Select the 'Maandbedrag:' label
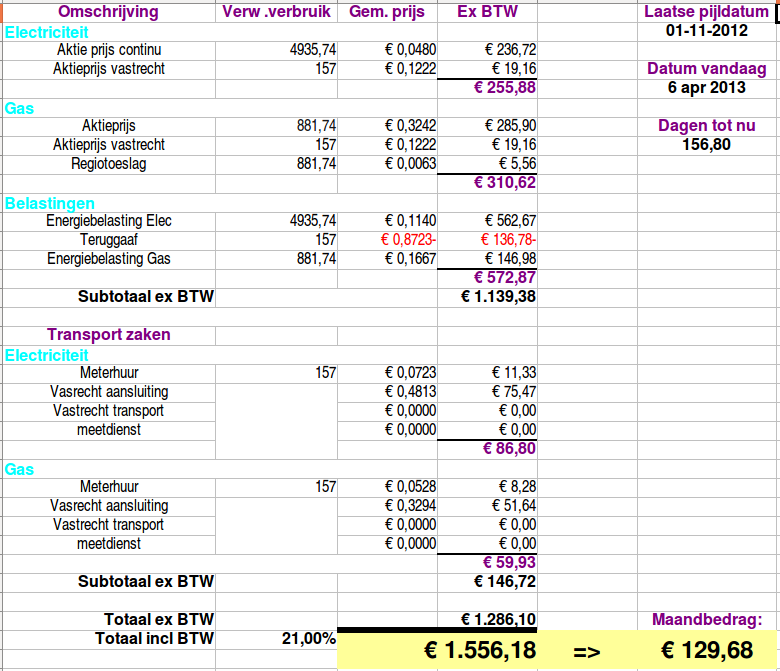The height and width of the screenshot is (671, 780). tap(706, 620)
